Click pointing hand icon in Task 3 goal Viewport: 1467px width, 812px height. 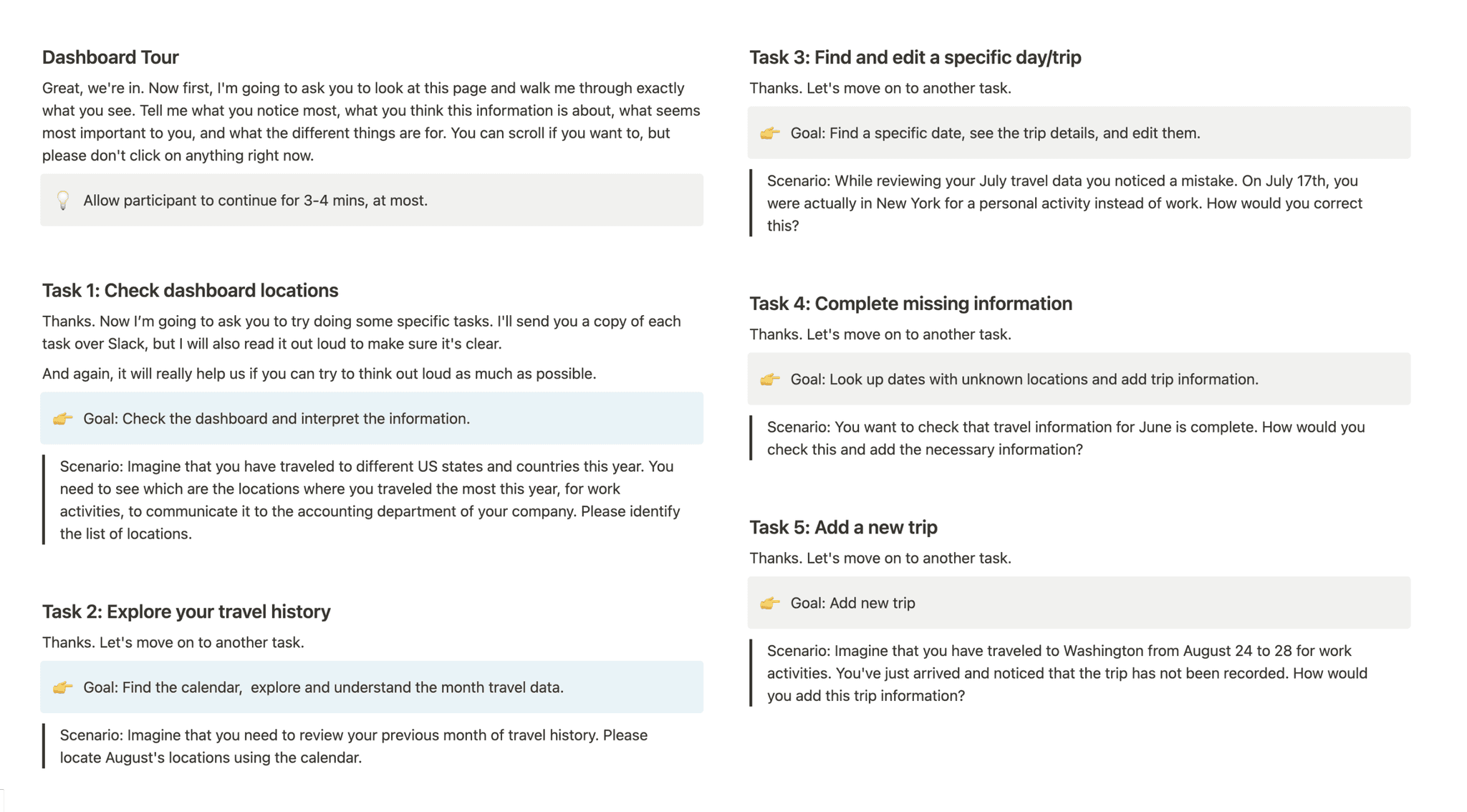click(770, 133)
